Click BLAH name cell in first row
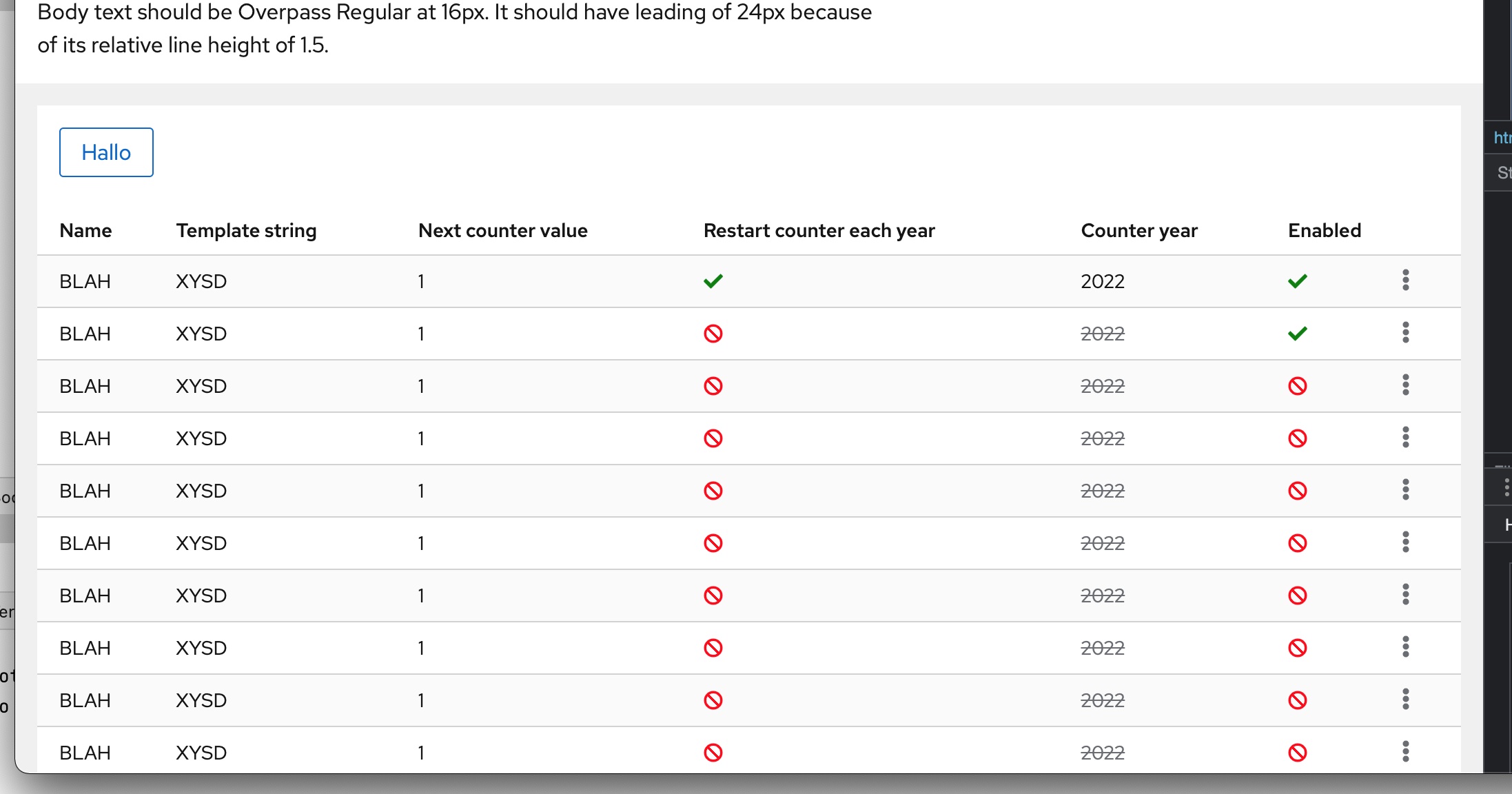Screen dimensions: 1512x794 [x=85, y=281]
